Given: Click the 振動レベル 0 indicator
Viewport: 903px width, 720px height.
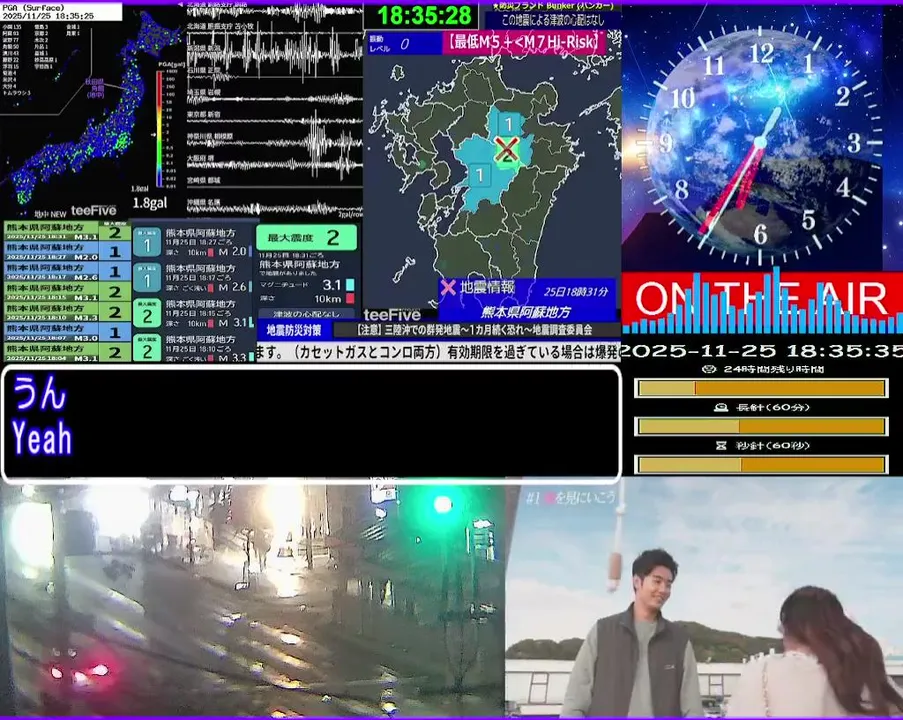Looking at the screenshot, I should (x=403, y=44).
